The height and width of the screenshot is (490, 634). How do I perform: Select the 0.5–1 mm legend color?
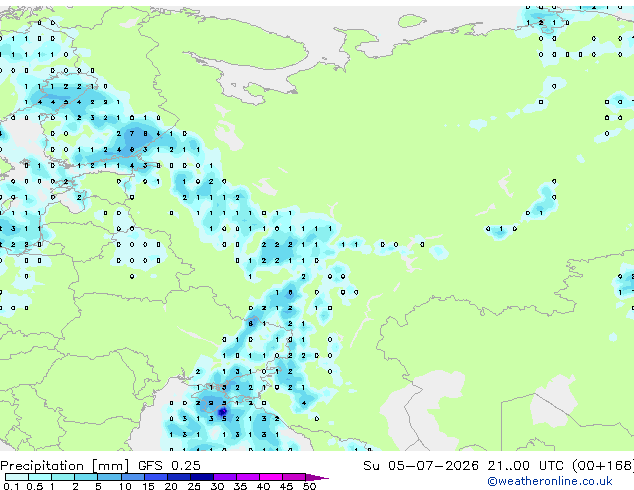pos(40,477)
